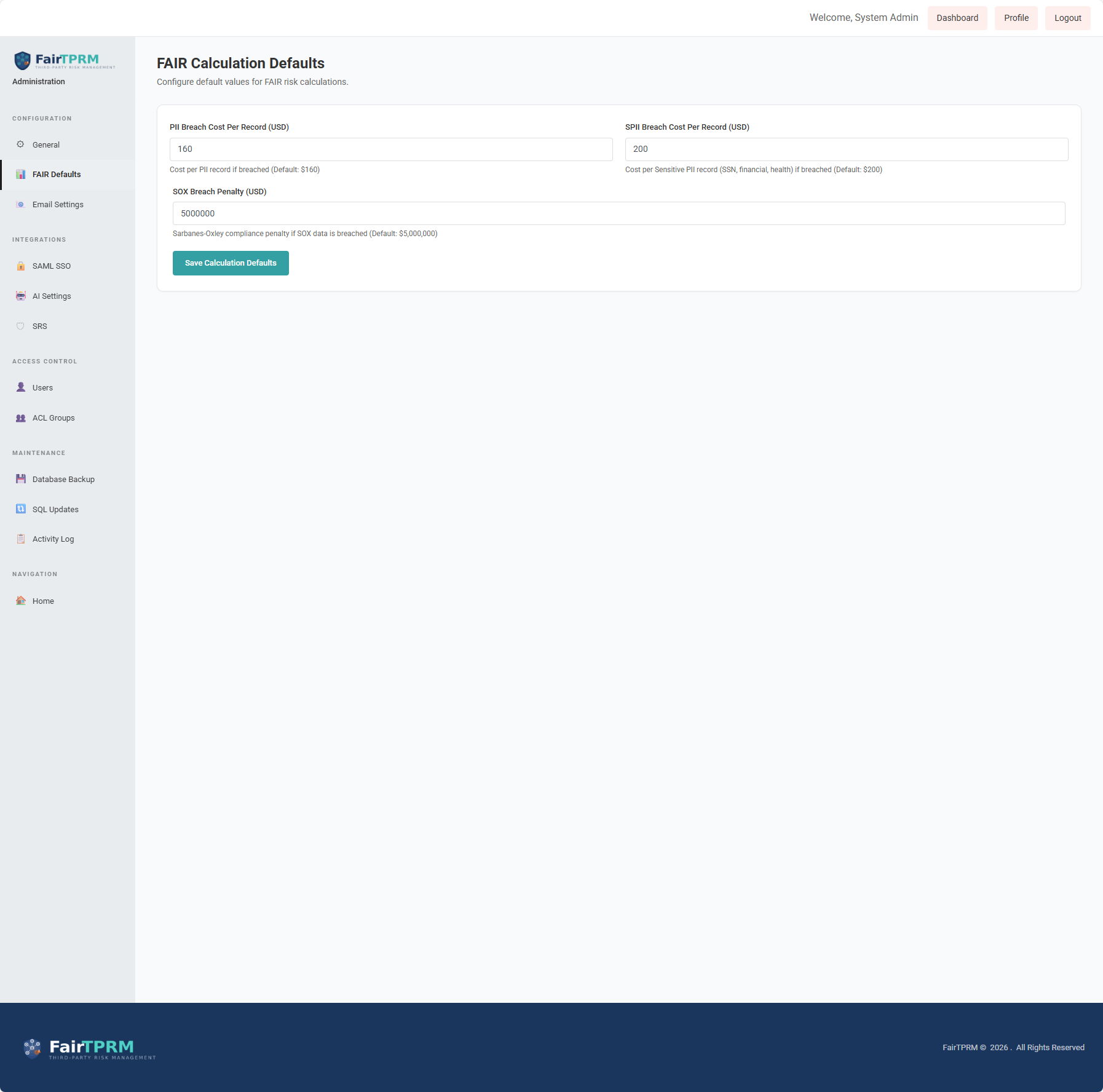This screenshot has height=1092, width=1103.
Task: Click the Home house icon in sidebar
Action: pos(20,601)
